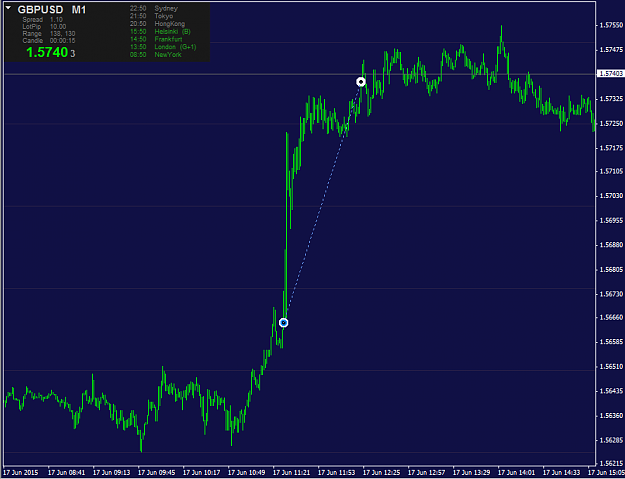Click the 17 Jun 09:45 time label

[157, 473]
